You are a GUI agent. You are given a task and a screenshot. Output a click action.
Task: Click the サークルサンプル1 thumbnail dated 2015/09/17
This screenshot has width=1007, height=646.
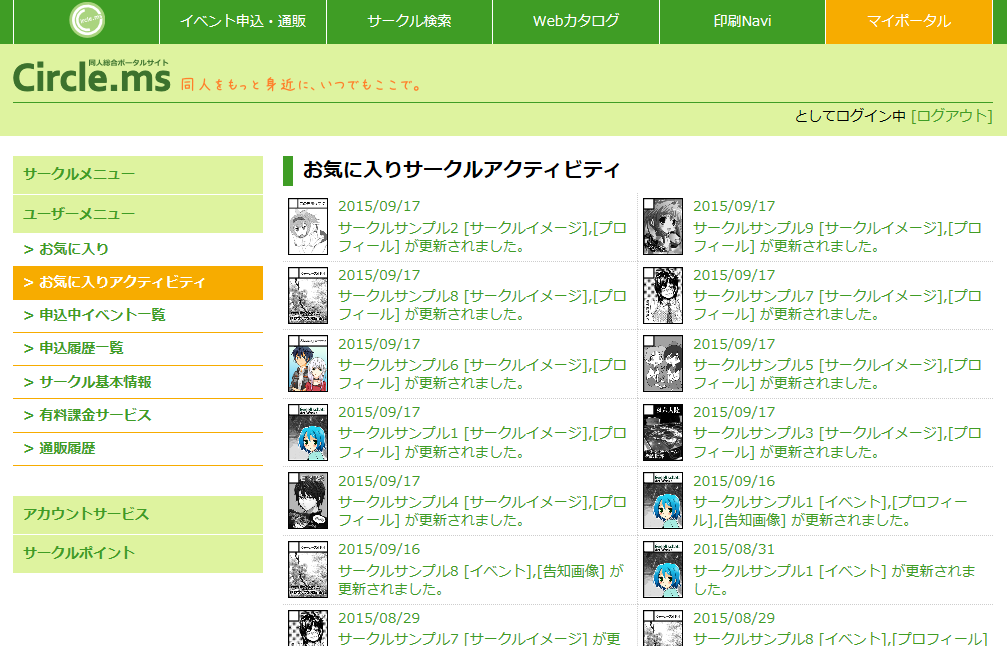click(308, 432)
